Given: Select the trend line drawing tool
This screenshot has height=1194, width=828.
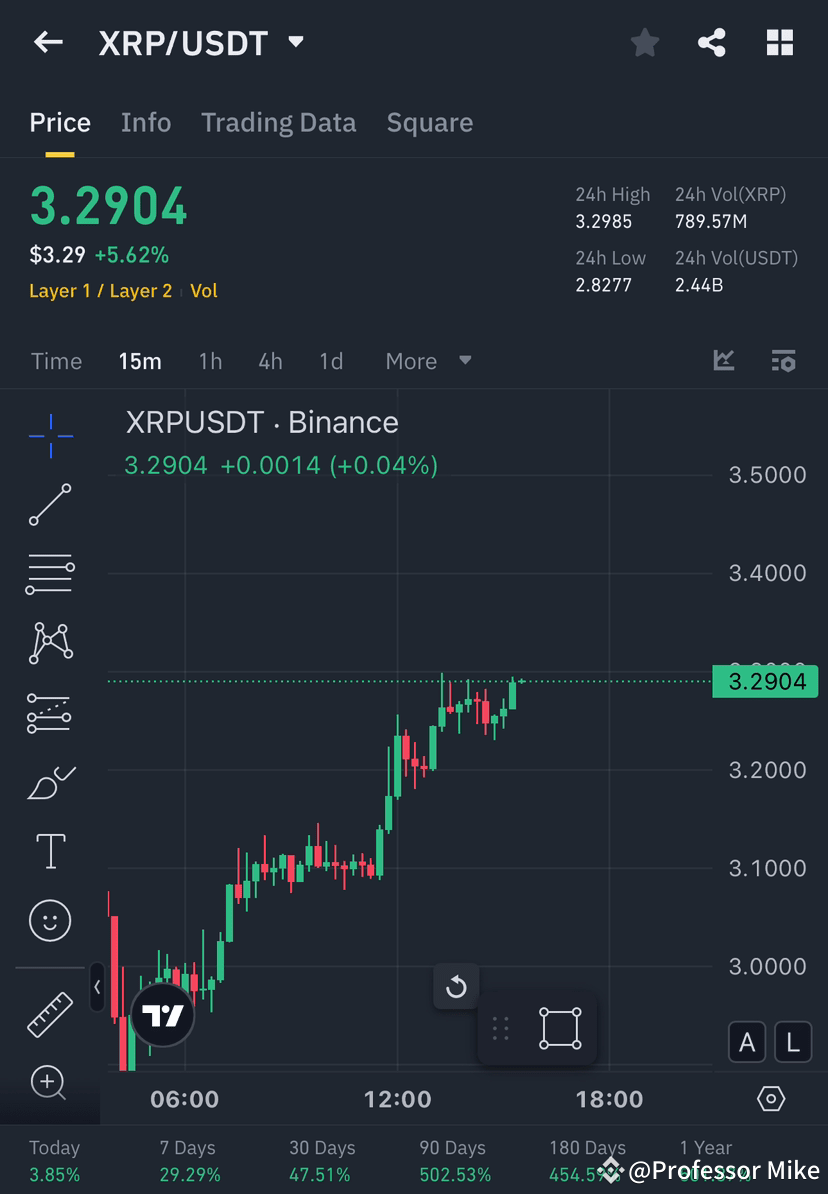Looking at the screenshot, I should click(x=50, y=505).
